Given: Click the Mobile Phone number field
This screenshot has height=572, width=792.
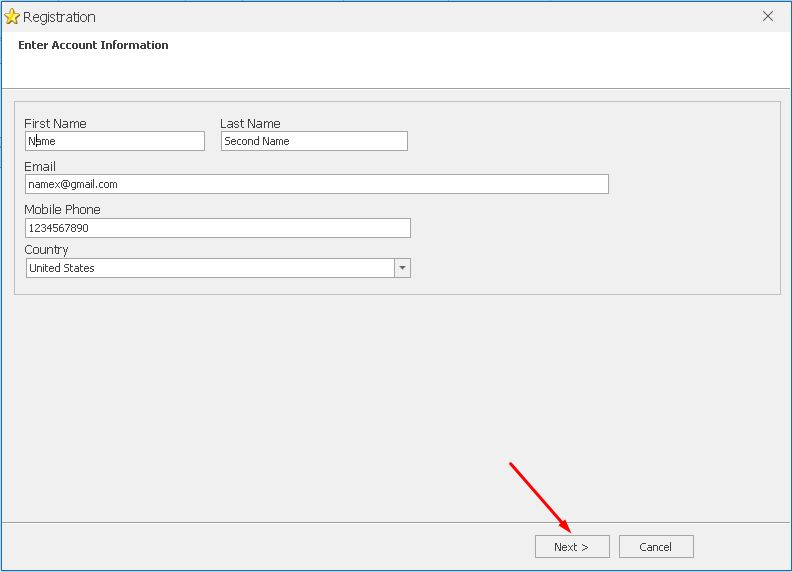Looking at the screenshot, I should click(218, 228).
